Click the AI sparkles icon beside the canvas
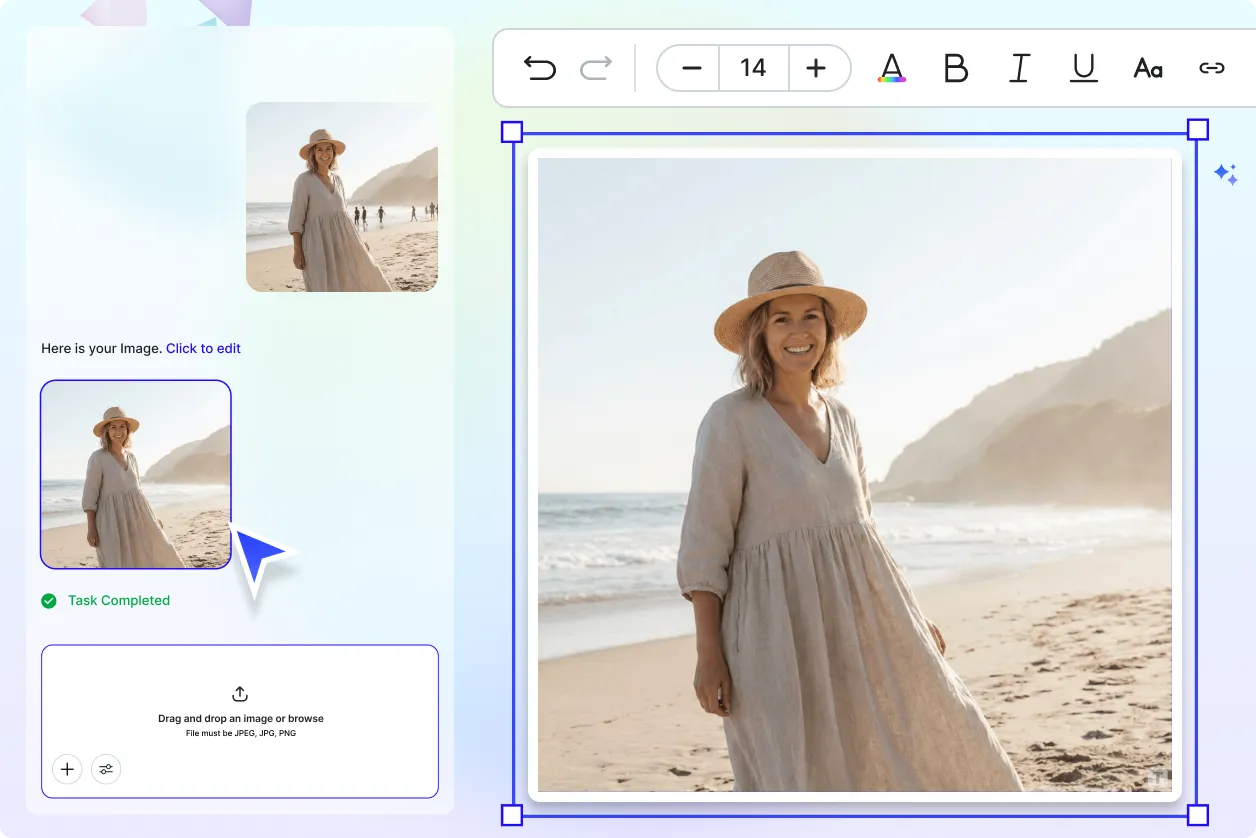This screenshot has width=1256, height=838. point(1227,174)
